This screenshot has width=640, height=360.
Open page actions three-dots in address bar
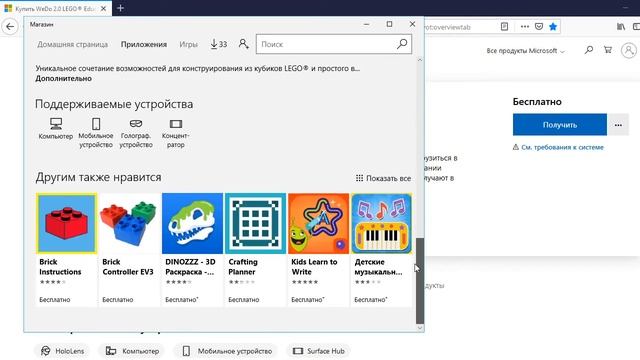[525, 27]
